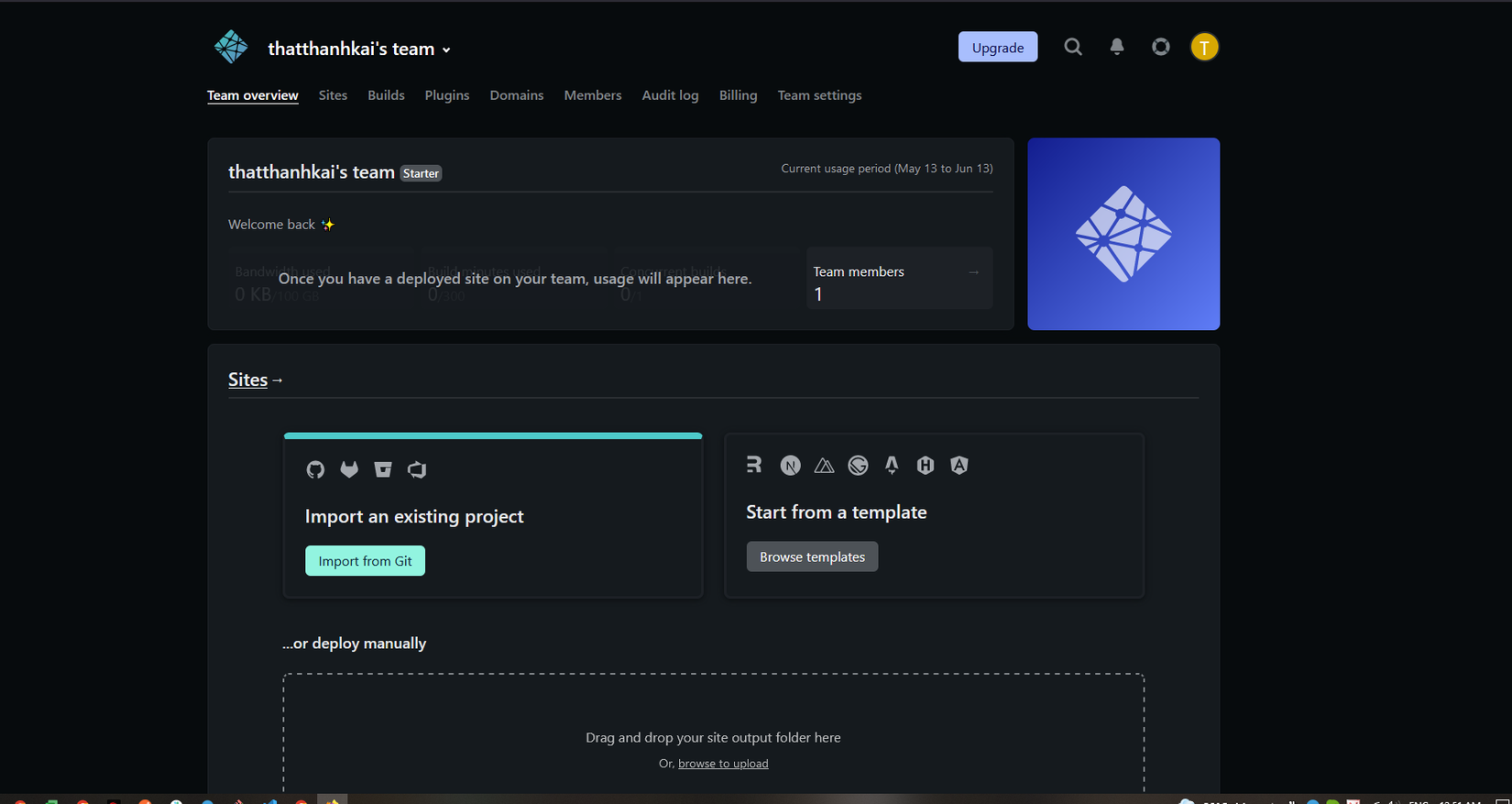
Task: Click the Welcome back greeting
Action: click(281, 225)
